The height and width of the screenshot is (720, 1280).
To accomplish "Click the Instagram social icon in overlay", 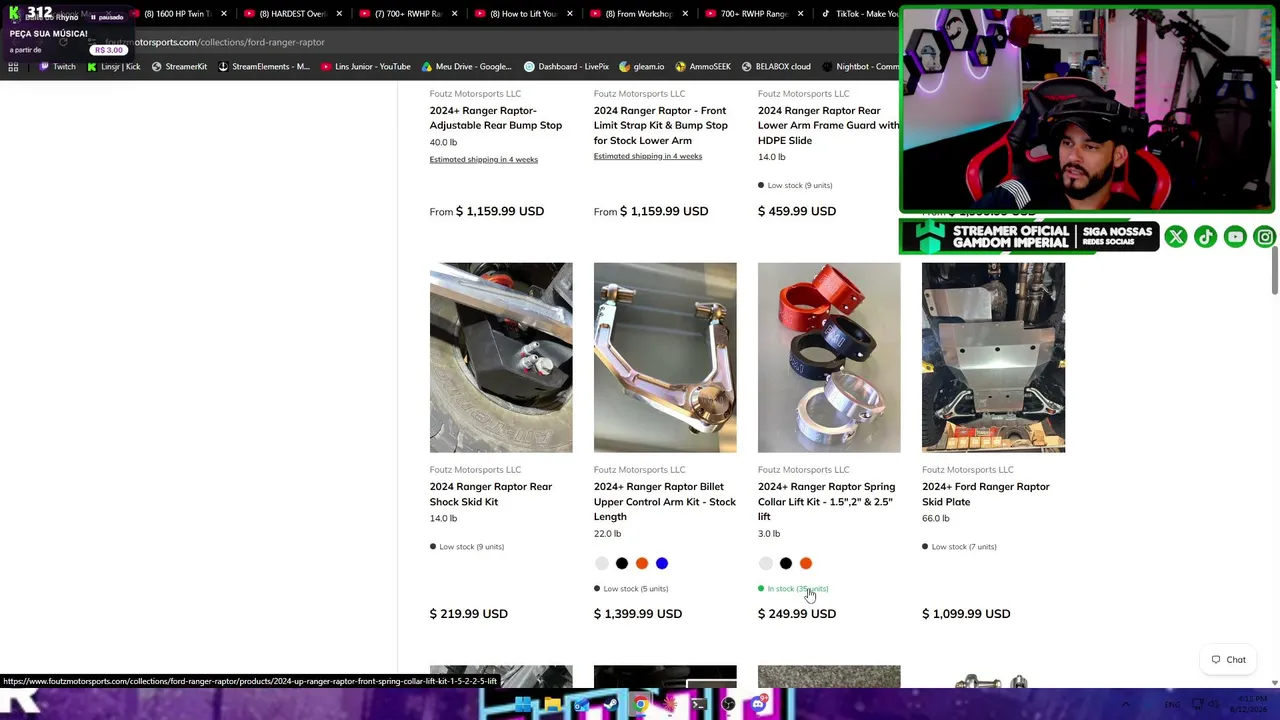I will pyautogui.click(x=1265, y=237).
